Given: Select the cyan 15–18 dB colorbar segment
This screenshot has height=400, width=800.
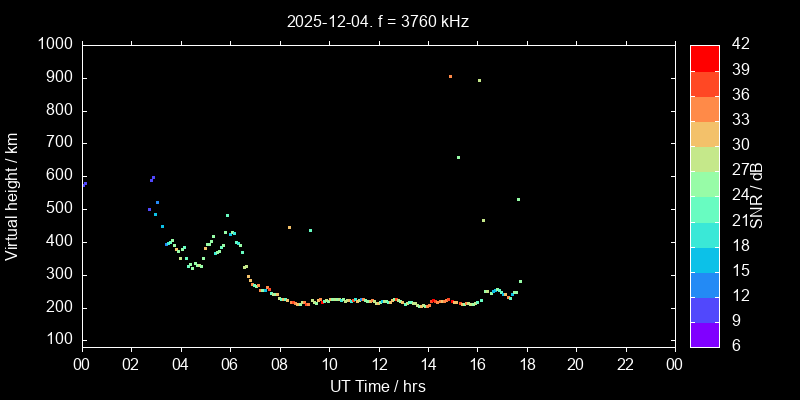Looking at the screenshot, I should click(x=705, y=259).
